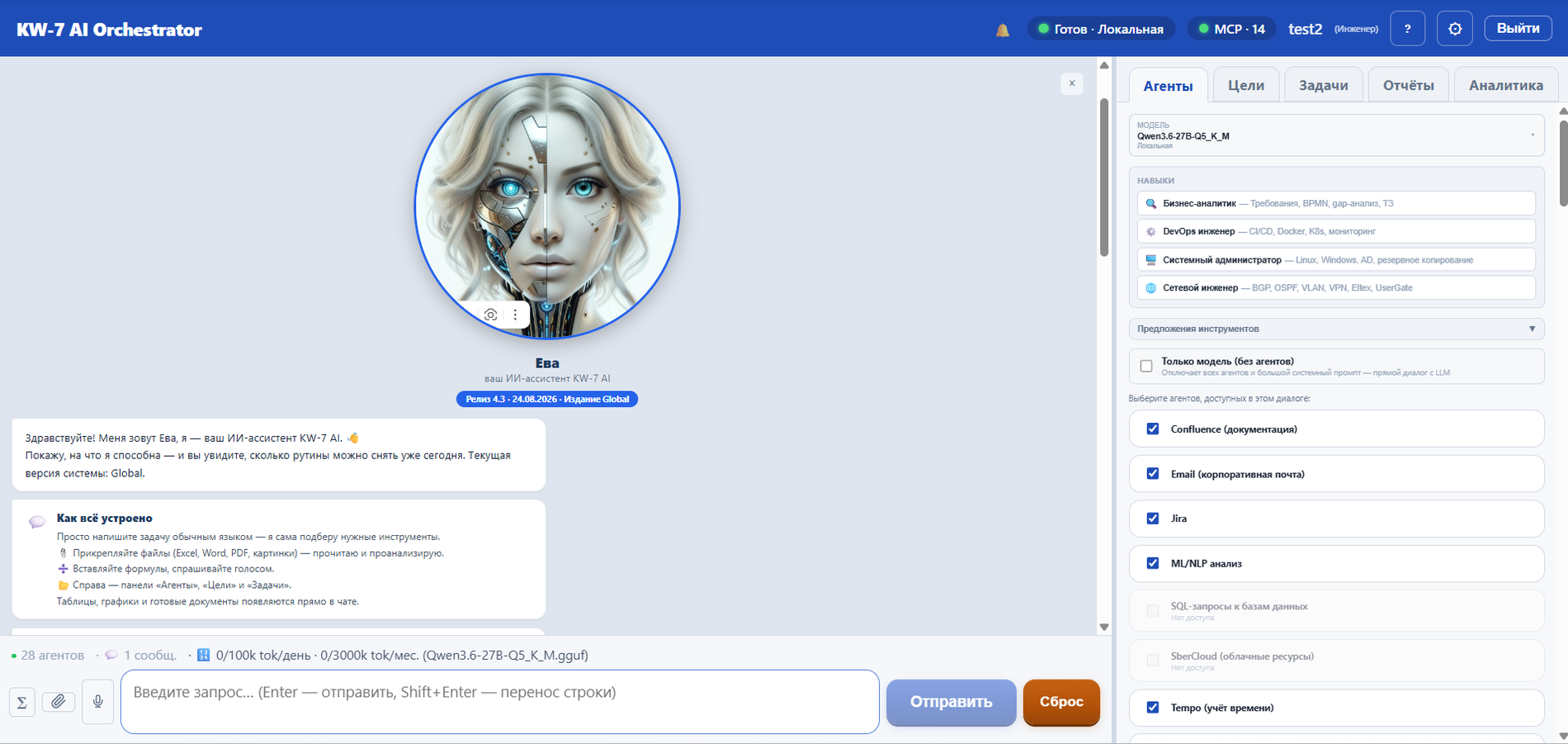Image resolution: width=1568 pixels, height=744 pixels.
Task: Attach a file with the paperclip icon
Action: tap(58, 702)
